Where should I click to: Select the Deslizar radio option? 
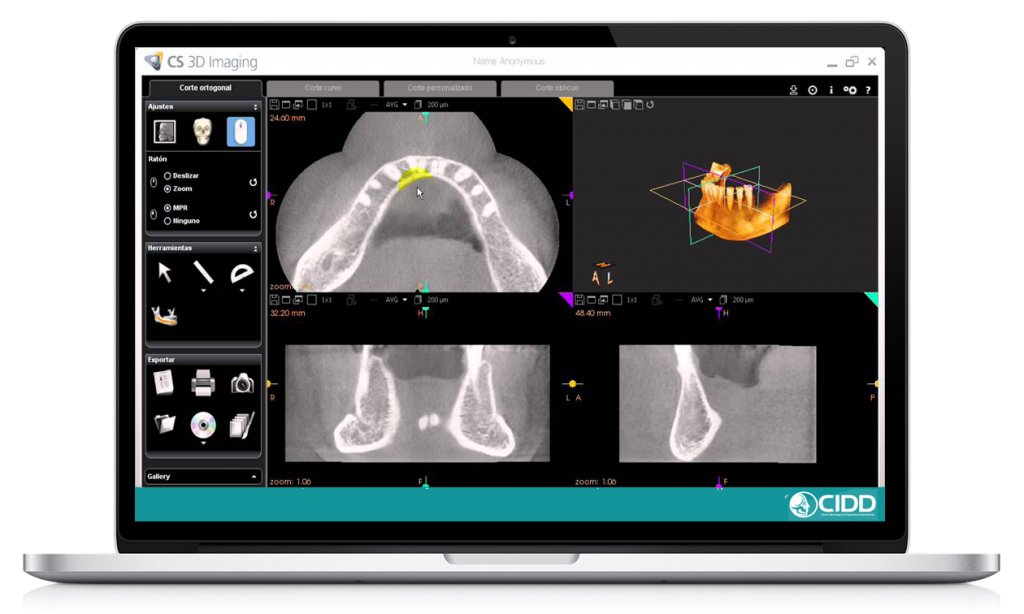[x=167, y=176]
